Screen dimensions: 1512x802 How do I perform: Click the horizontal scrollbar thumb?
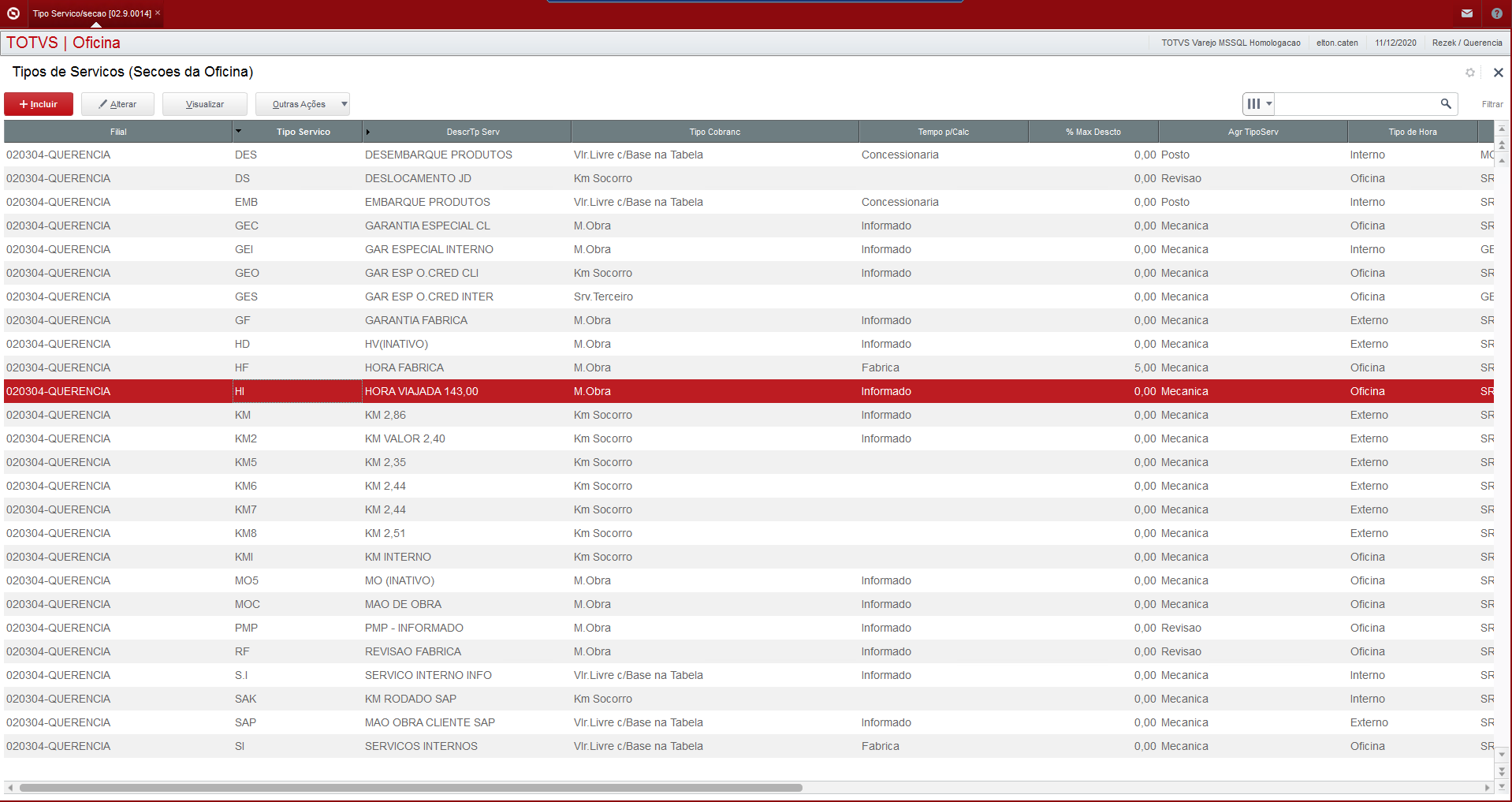[x=411, y=788]
